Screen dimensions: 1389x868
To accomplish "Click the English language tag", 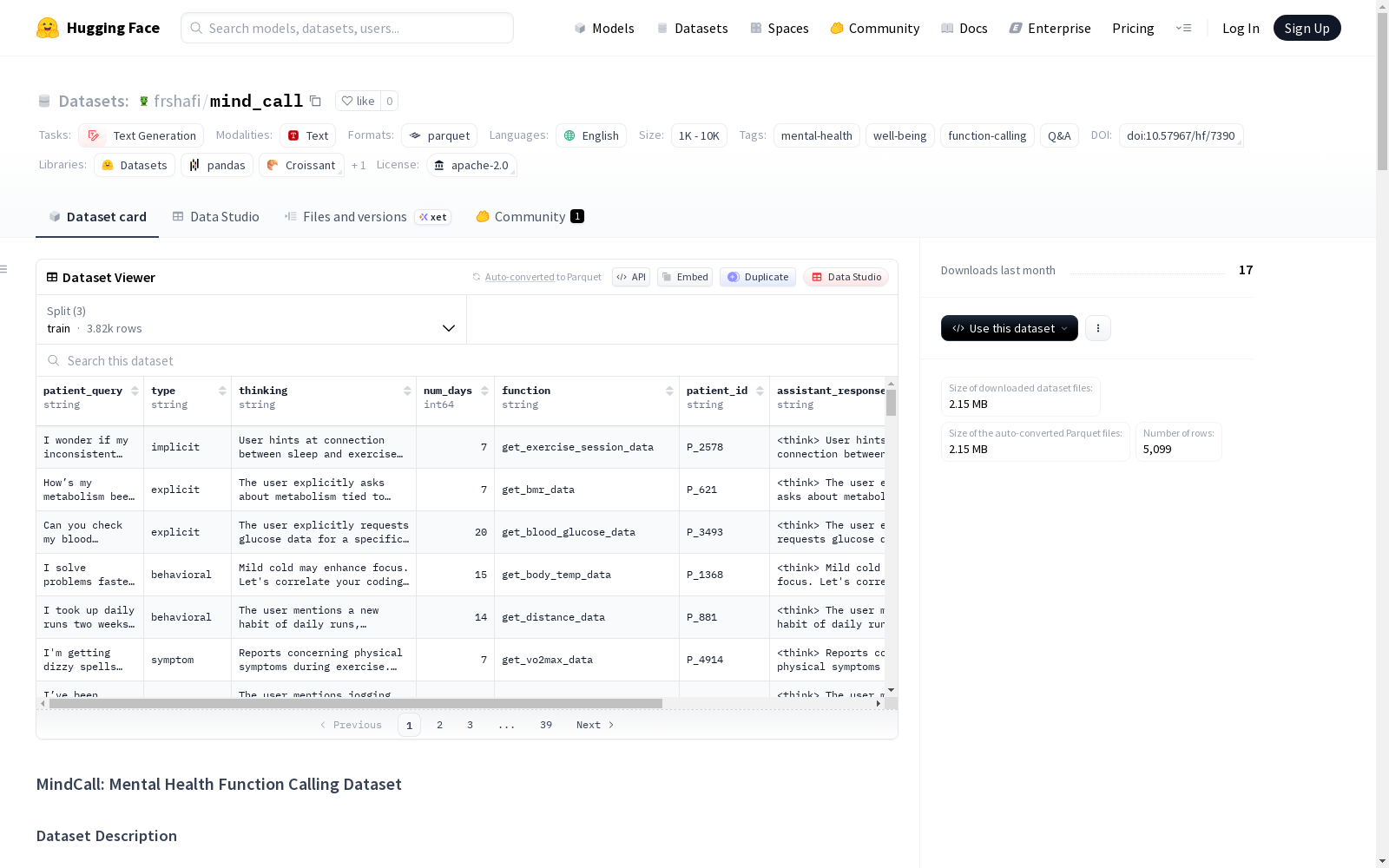I will pyautogui.click(x=591, y=135).
